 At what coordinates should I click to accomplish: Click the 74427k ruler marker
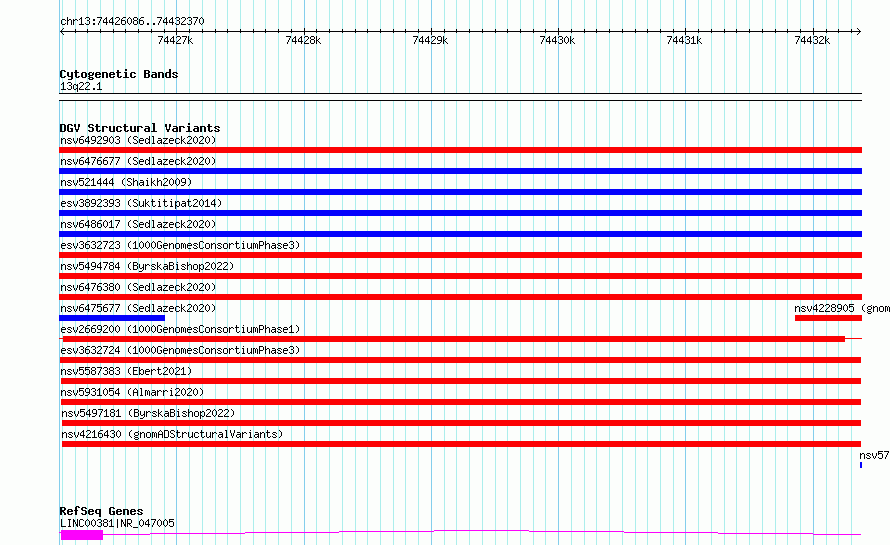(x=175, y=40)
